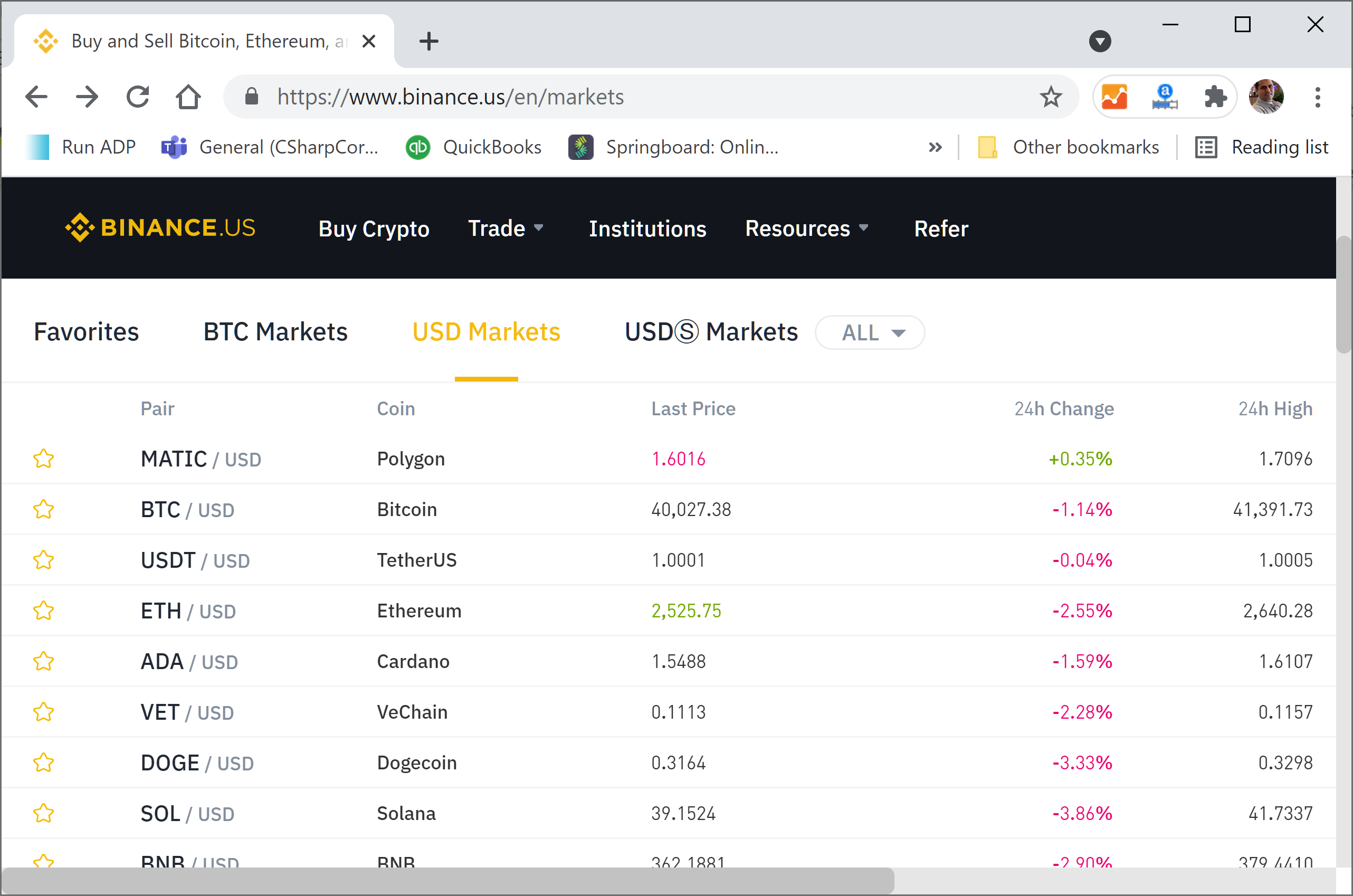The height and width of the screenshot is (896, 1353).
Task: Click the horizontal scrollbar at bottom
Action: click(x=447, y=881)
